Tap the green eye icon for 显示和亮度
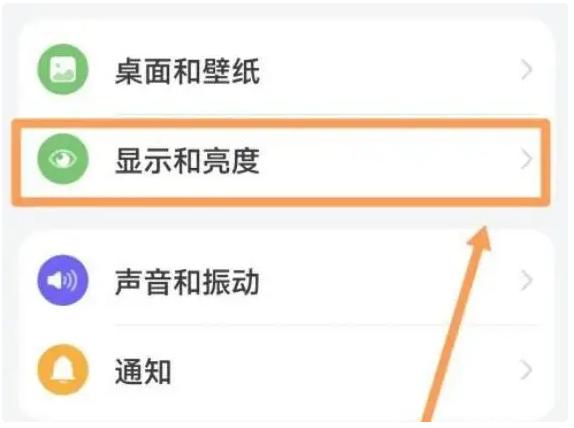Viewport: 574px width, 428px height. click(63, 159)
